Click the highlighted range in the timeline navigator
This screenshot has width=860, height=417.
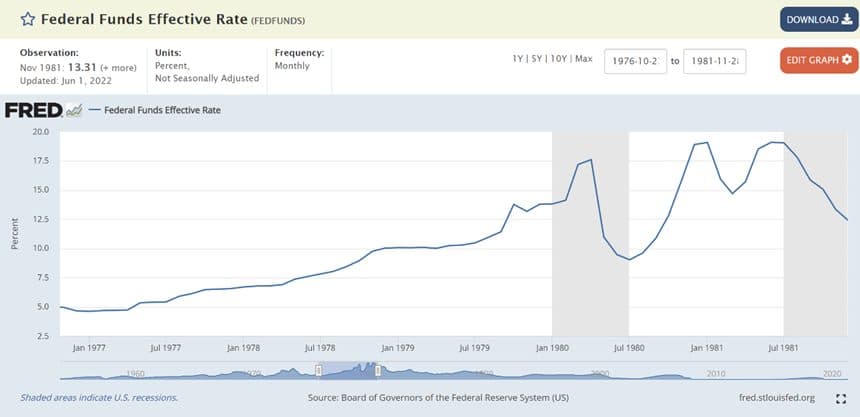pyautogui.click(x=348, y=371)
